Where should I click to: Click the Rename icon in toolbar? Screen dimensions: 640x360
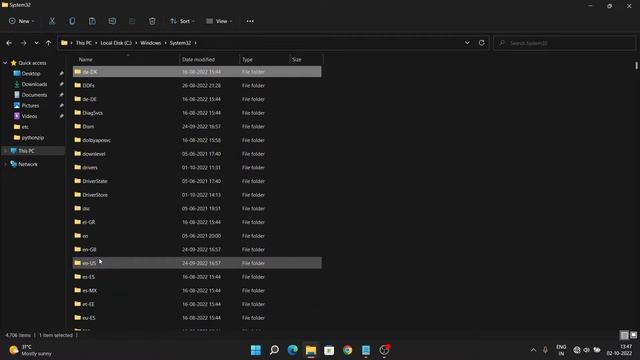(x=112, y=21)
